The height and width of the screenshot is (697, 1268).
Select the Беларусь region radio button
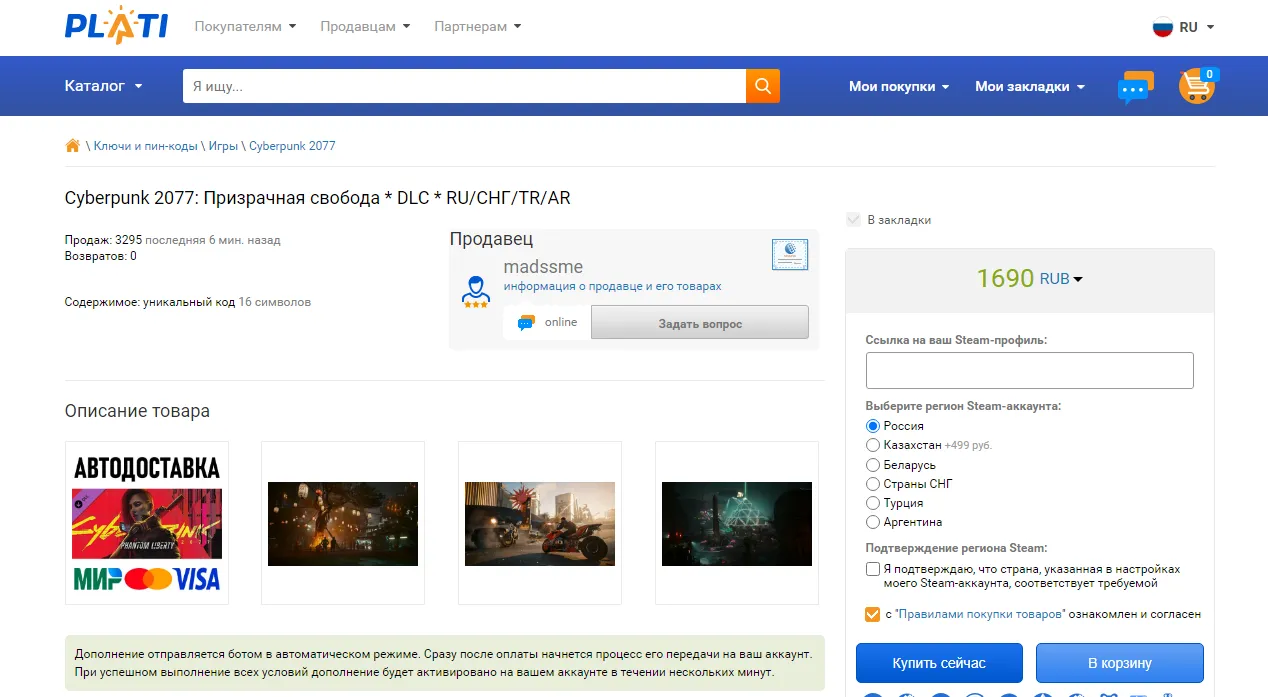tap(873, 465)
